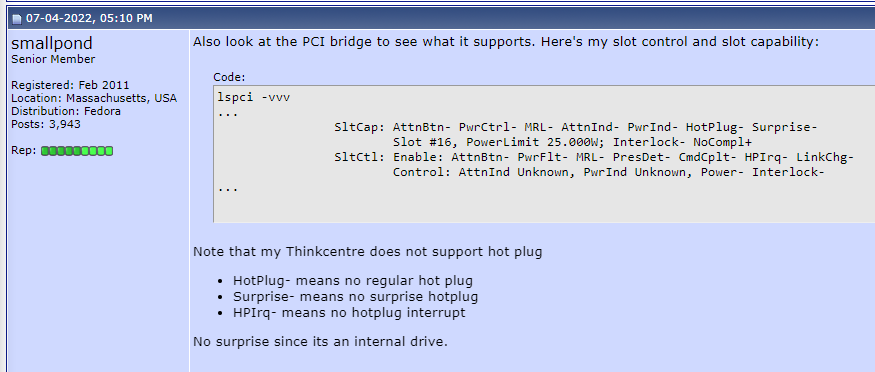
Task: Select the Registered: Feb 2011 line
Action: 70,85
